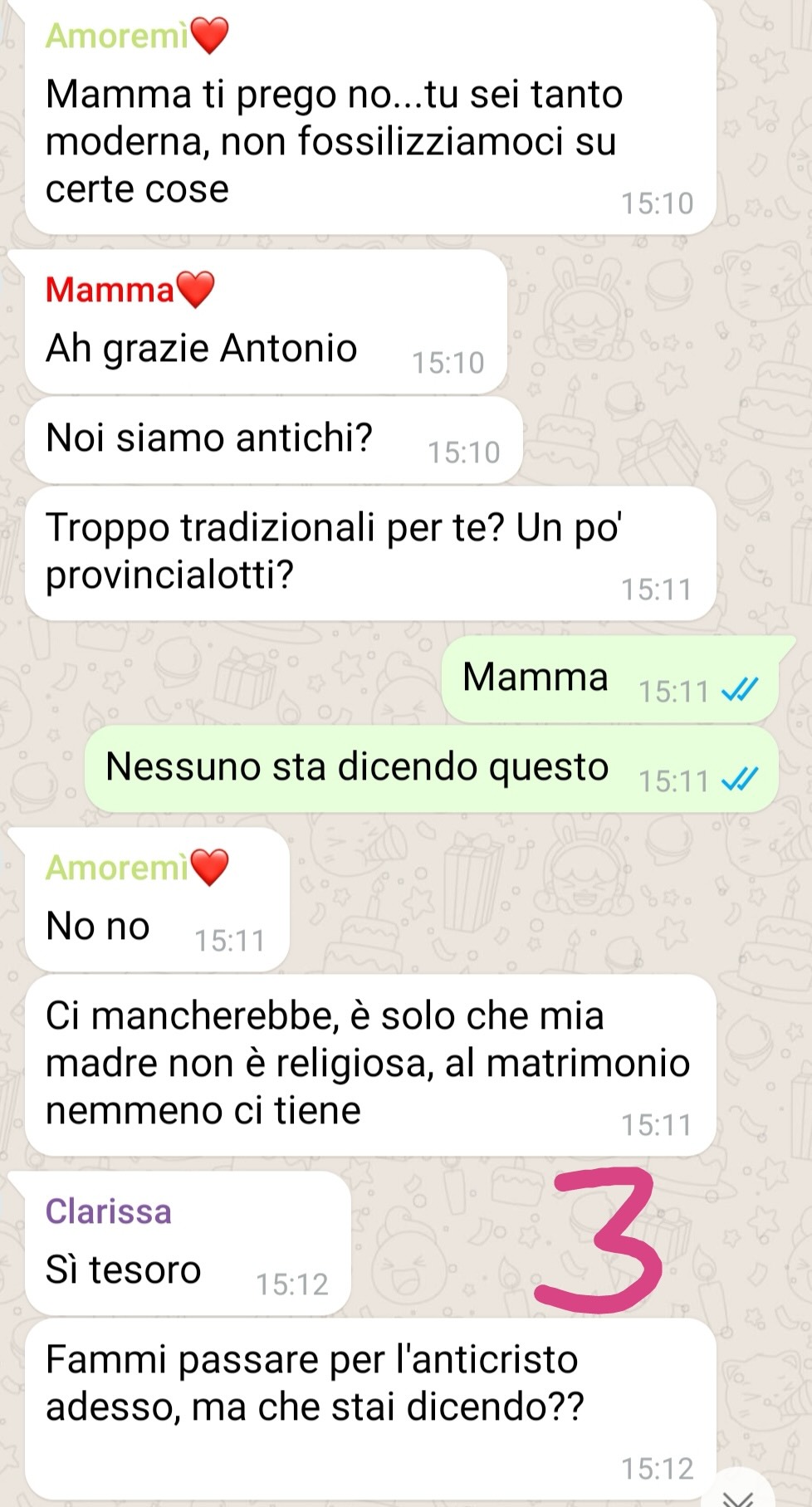The height and width of the screenshot is (1507, 812).
Task: Open Clarissa's contact from sender name
Action: coord(109,1211)
